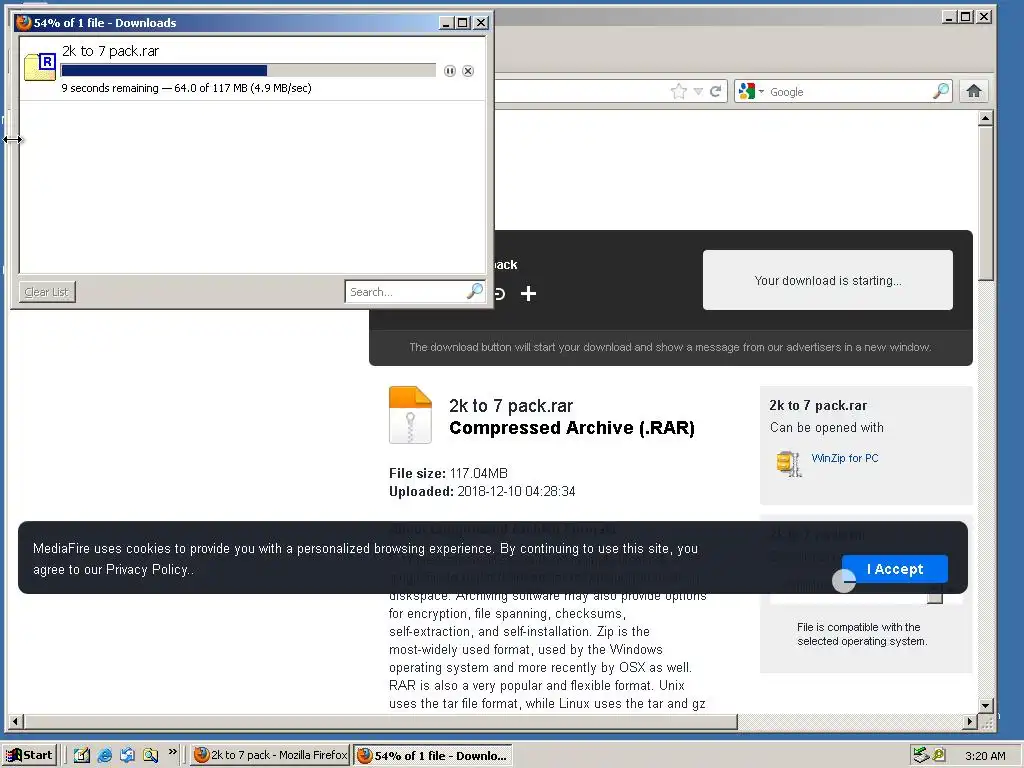1024x768 pixels.
Task: Open the search engine dropdown next to Google icon
Action: (x=761, y=91)
